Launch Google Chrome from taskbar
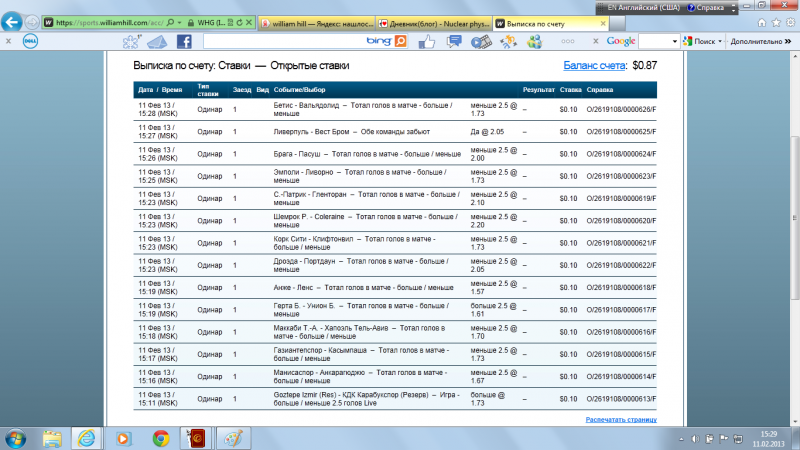Image resolution: width=800 pixels, height=450 pixels. (x=161, y=439)
